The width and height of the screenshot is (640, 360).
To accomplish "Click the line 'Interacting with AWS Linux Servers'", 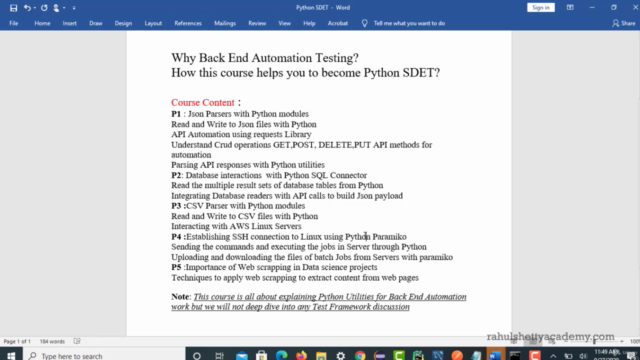I will click(236, 226).
